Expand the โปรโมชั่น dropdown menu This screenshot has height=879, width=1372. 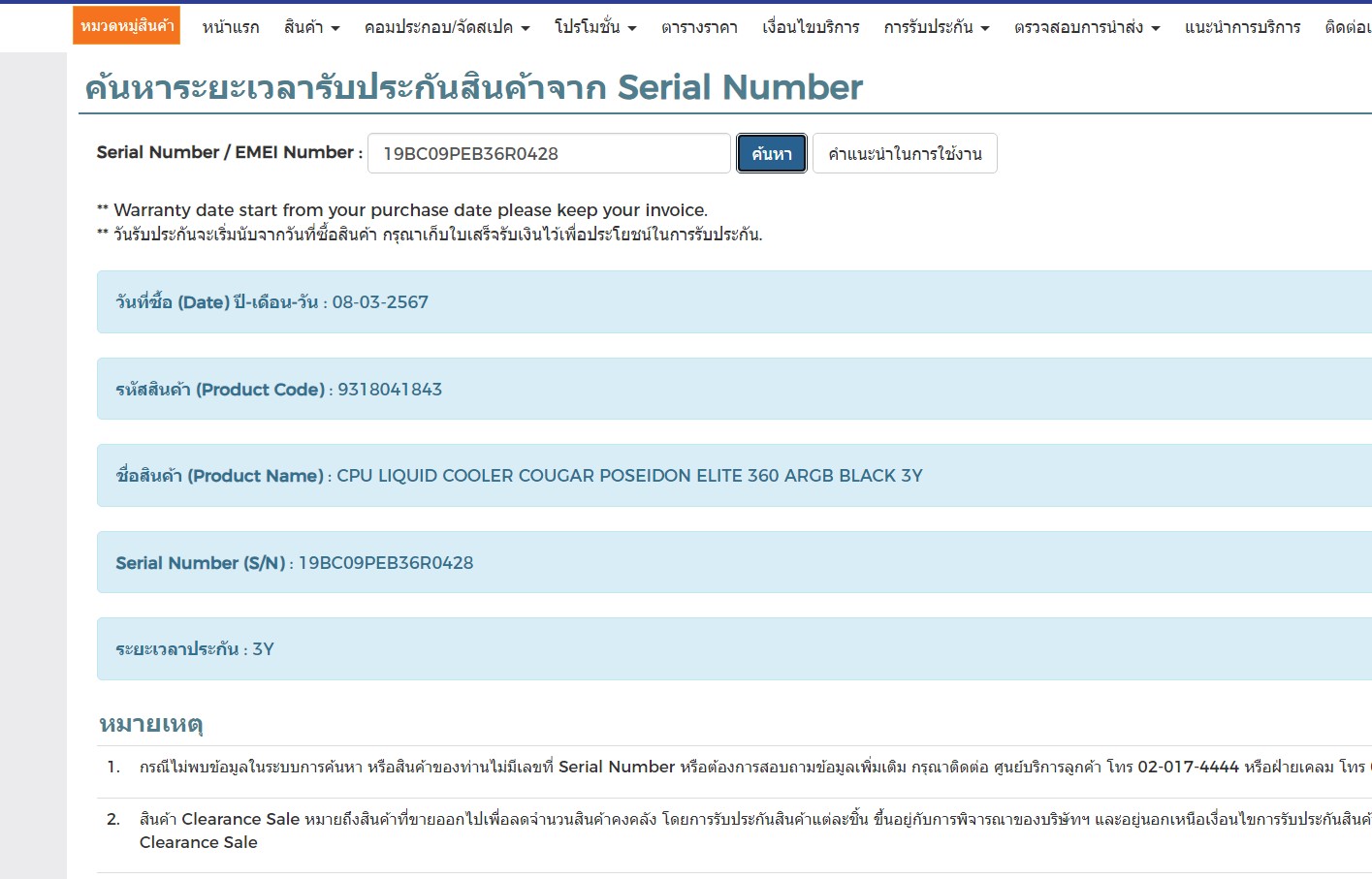pyautogui.click(x=595, y=27)
